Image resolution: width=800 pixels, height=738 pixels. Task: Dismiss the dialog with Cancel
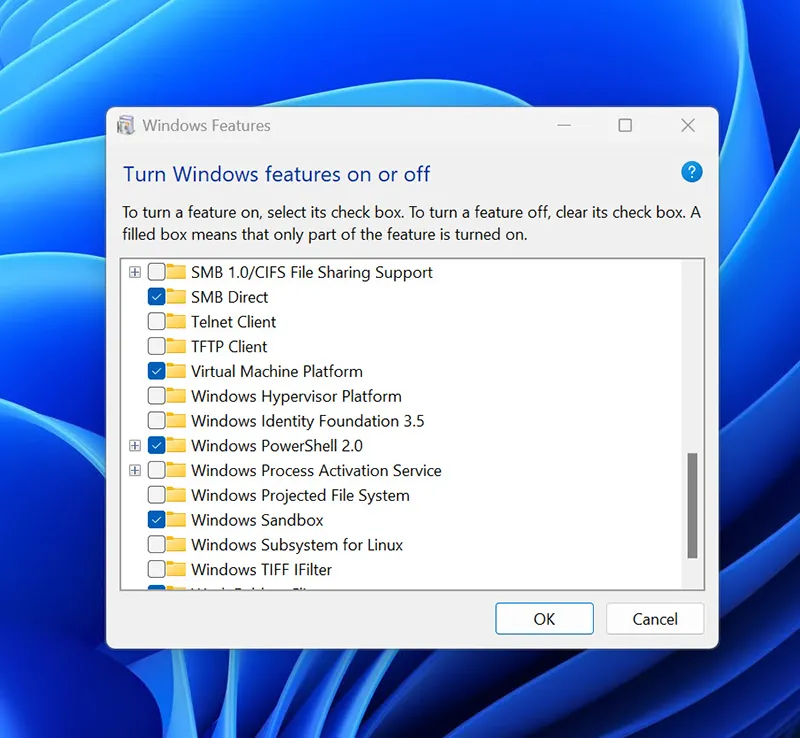[x=654, y=618]
